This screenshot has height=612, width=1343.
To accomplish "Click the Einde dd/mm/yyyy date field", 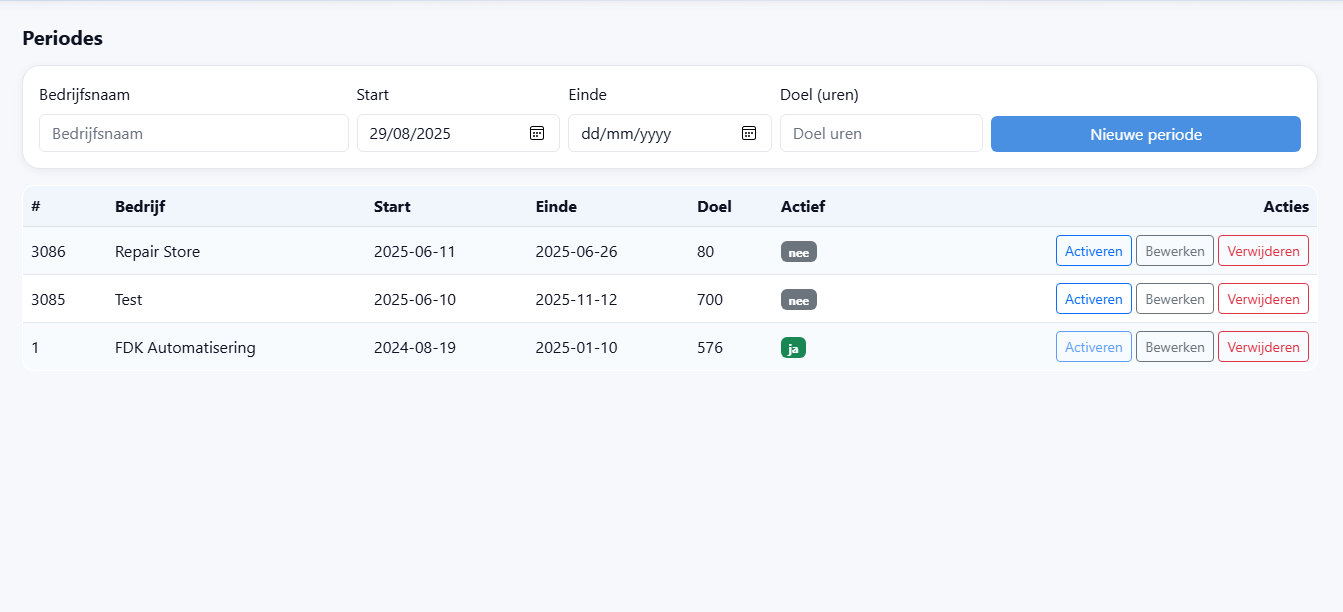I will (650, 133).
